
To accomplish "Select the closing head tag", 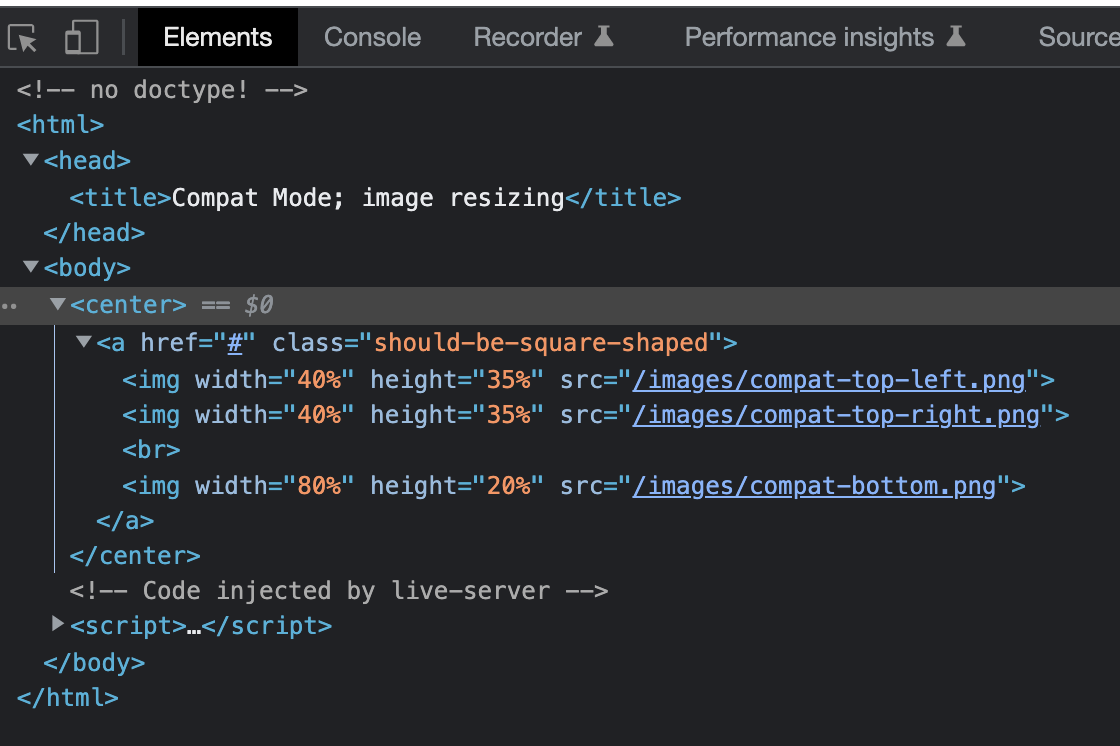I will (94, 233).
